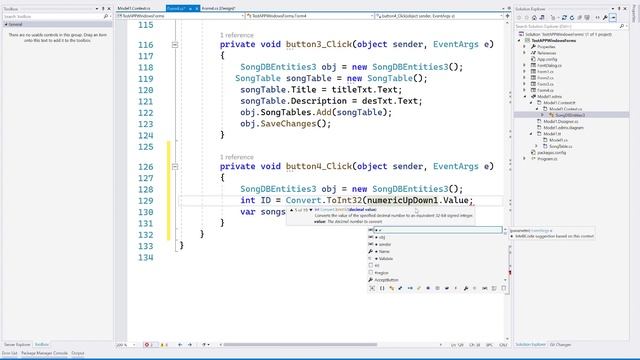Screen dimensions: 640x360
Task: Click the View Code icon in Solution Explorer
Action: 598,18
